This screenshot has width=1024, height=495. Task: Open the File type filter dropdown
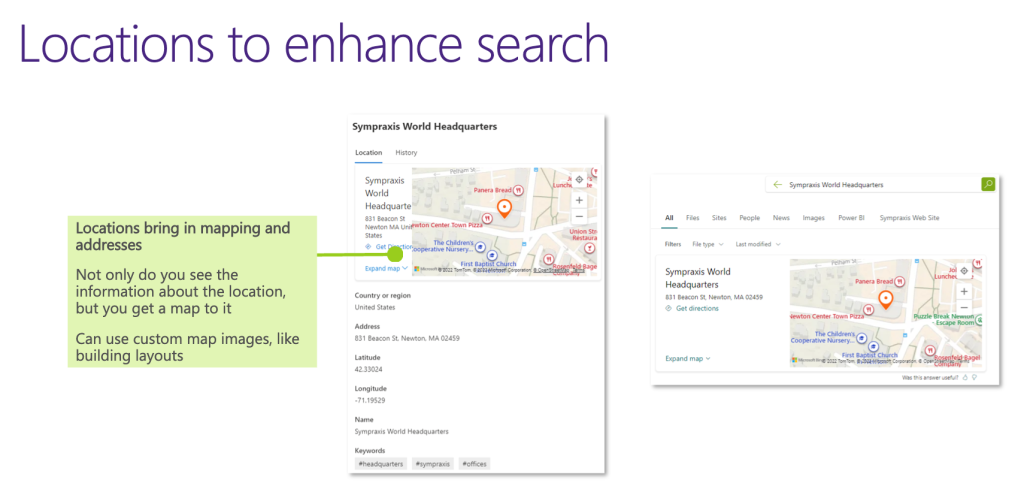click(707, 244)
